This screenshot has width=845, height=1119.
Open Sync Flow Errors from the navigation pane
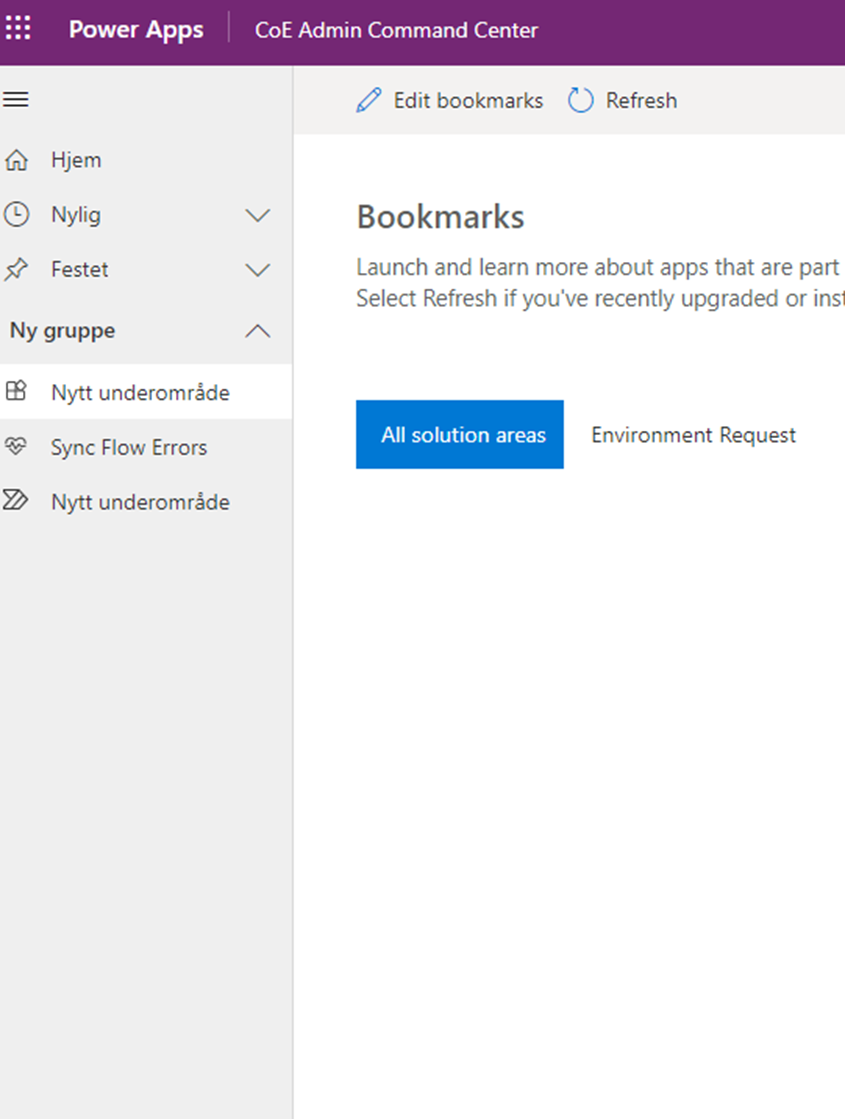tap(131, 447)
